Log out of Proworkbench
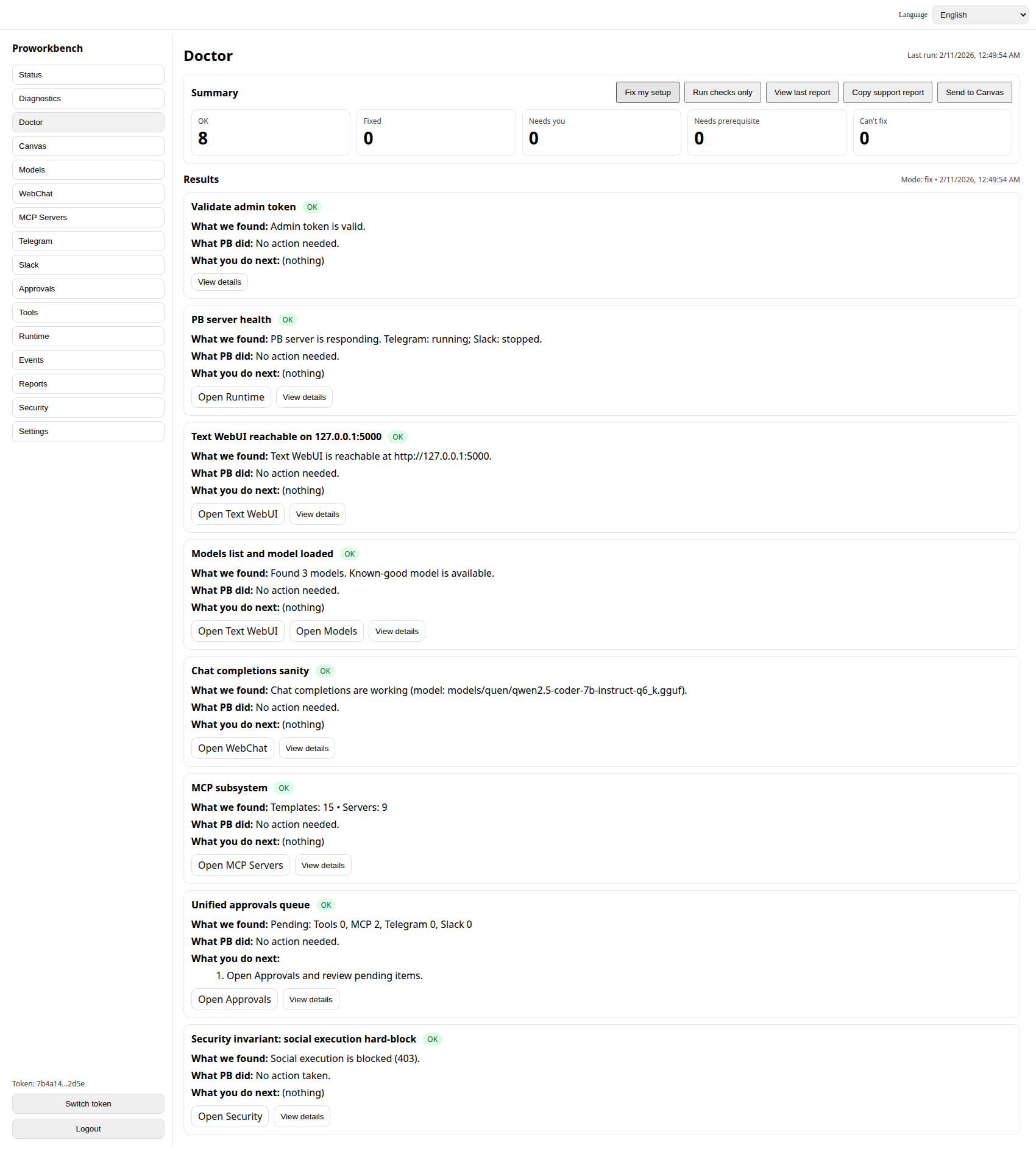1036x1151 pixels. tap(88, 1129)
